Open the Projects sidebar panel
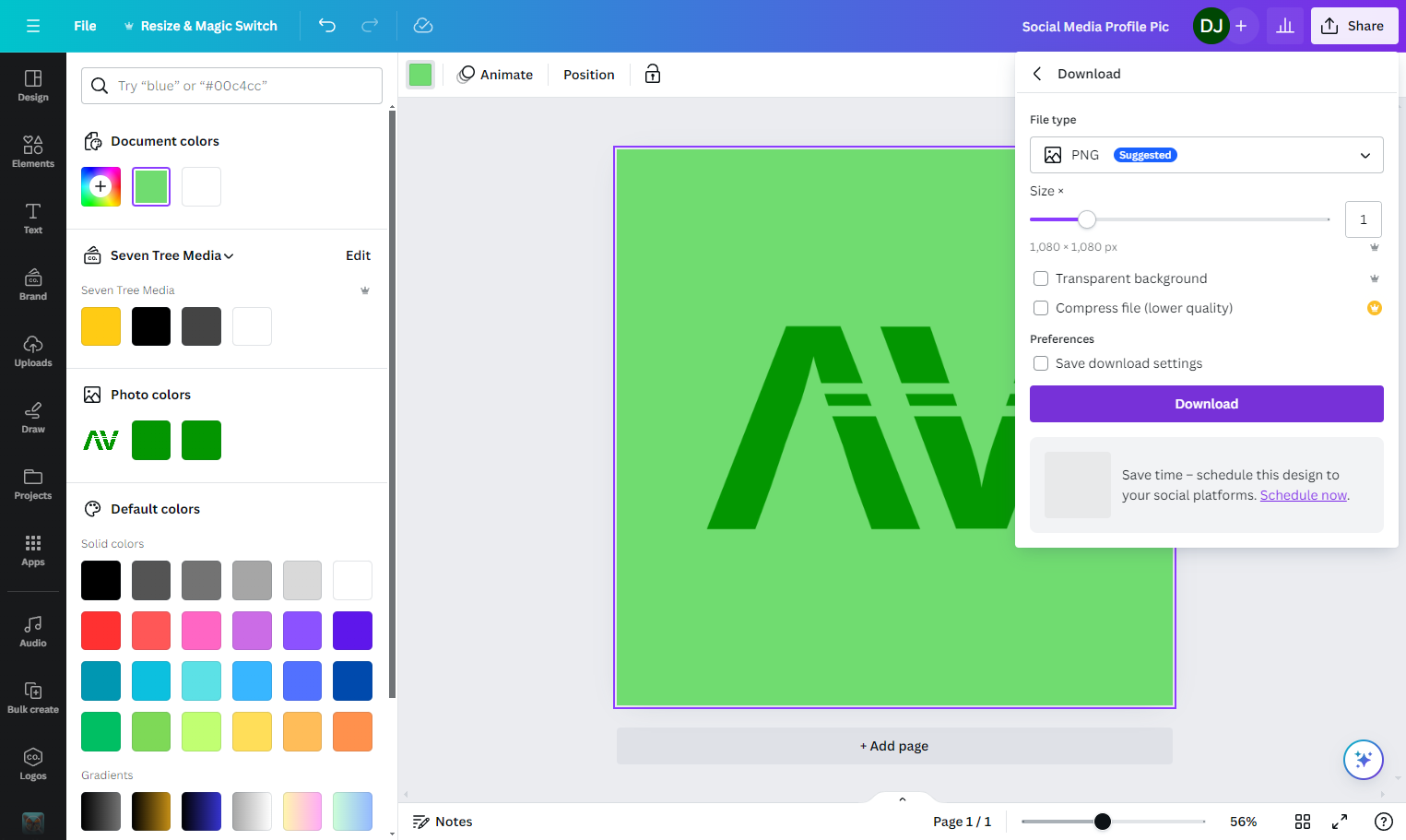This screenshot has width=1406, height=840. pyautogui.click(x=33, y=484)
